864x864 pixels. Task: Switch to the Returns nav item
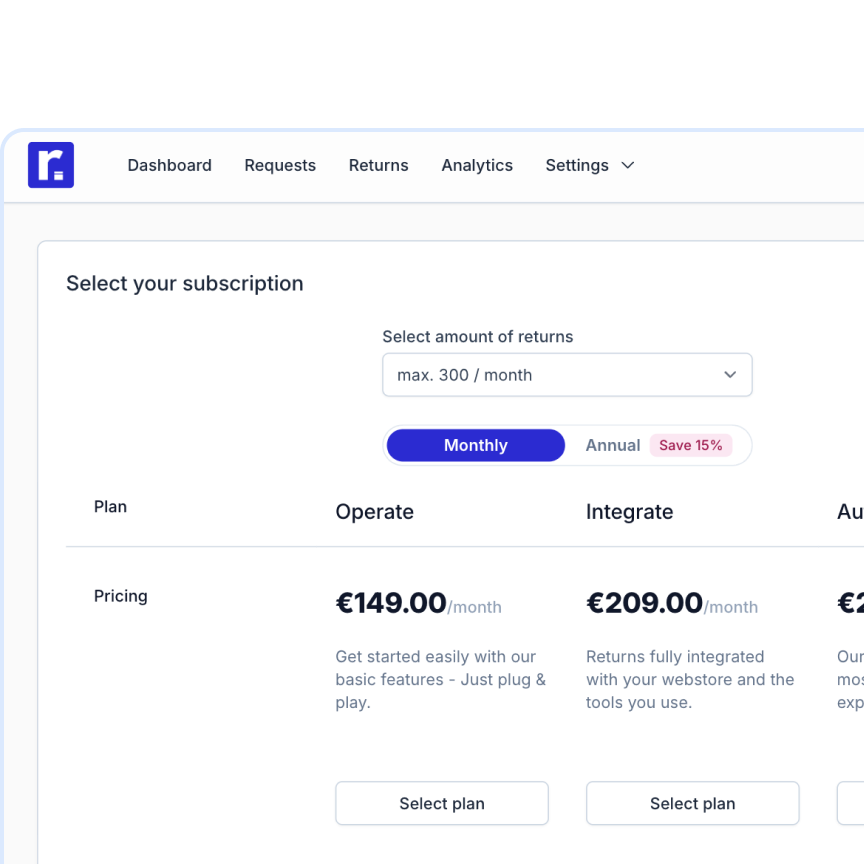point(378,165)
